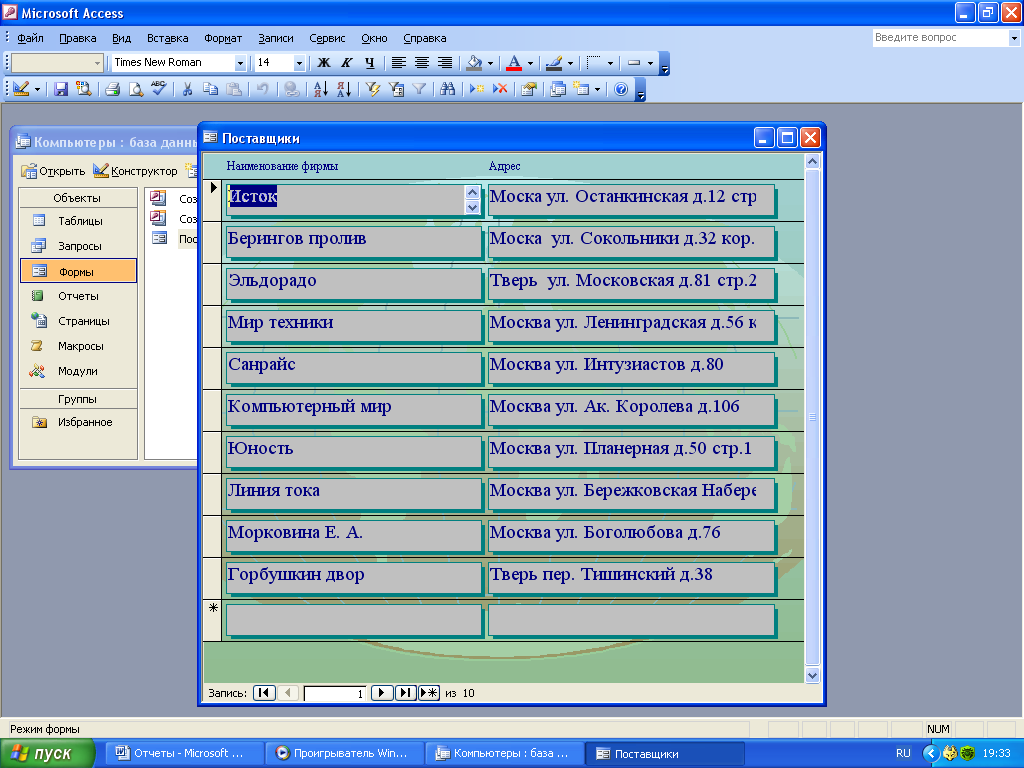Open the Файл menu
This screenshot has height=768, width=1024.
(30, 38)
